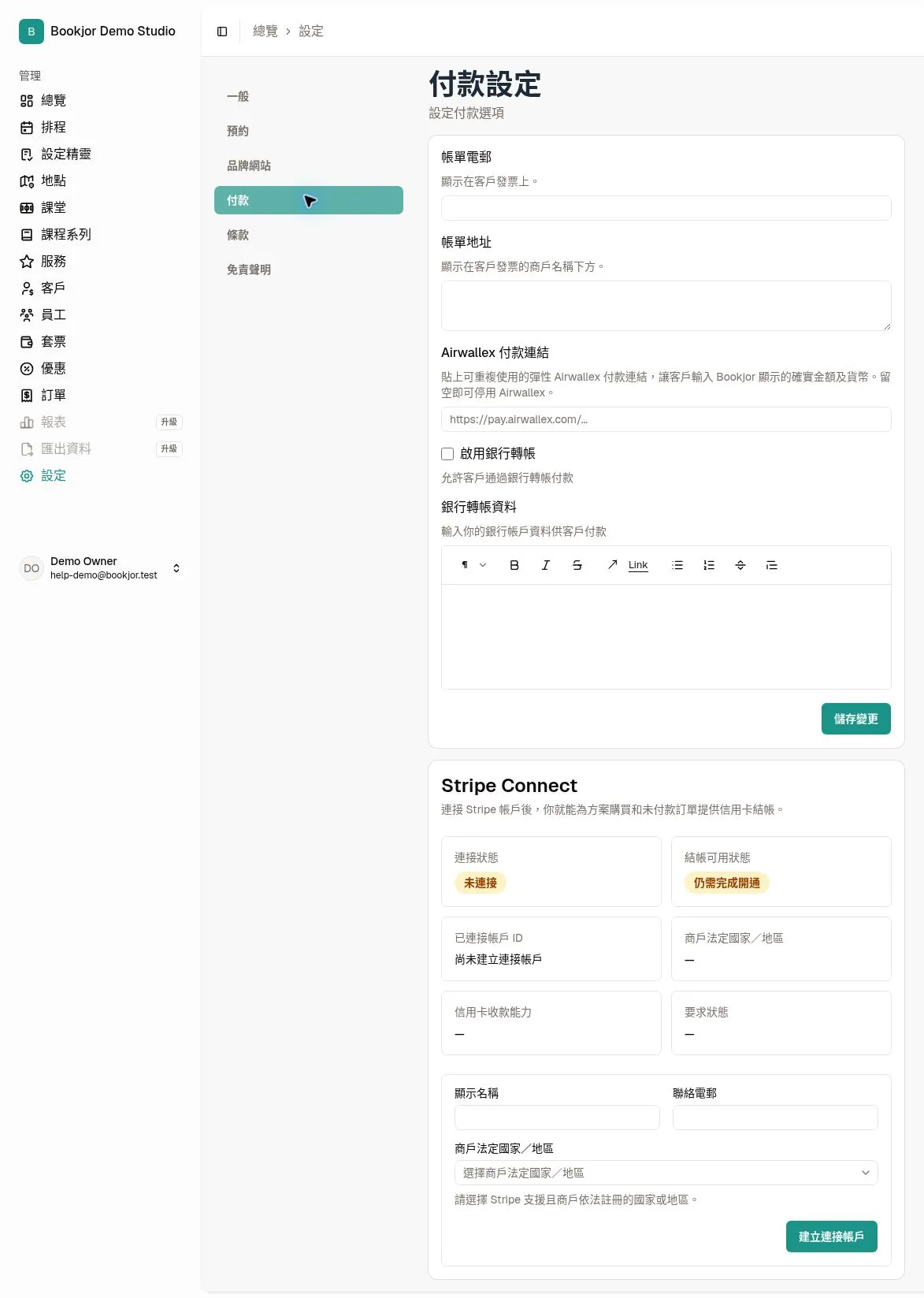The image size is (924, 1298).
Task: Open the 設定 settings gear item
Action: click(x=100, y=476)
